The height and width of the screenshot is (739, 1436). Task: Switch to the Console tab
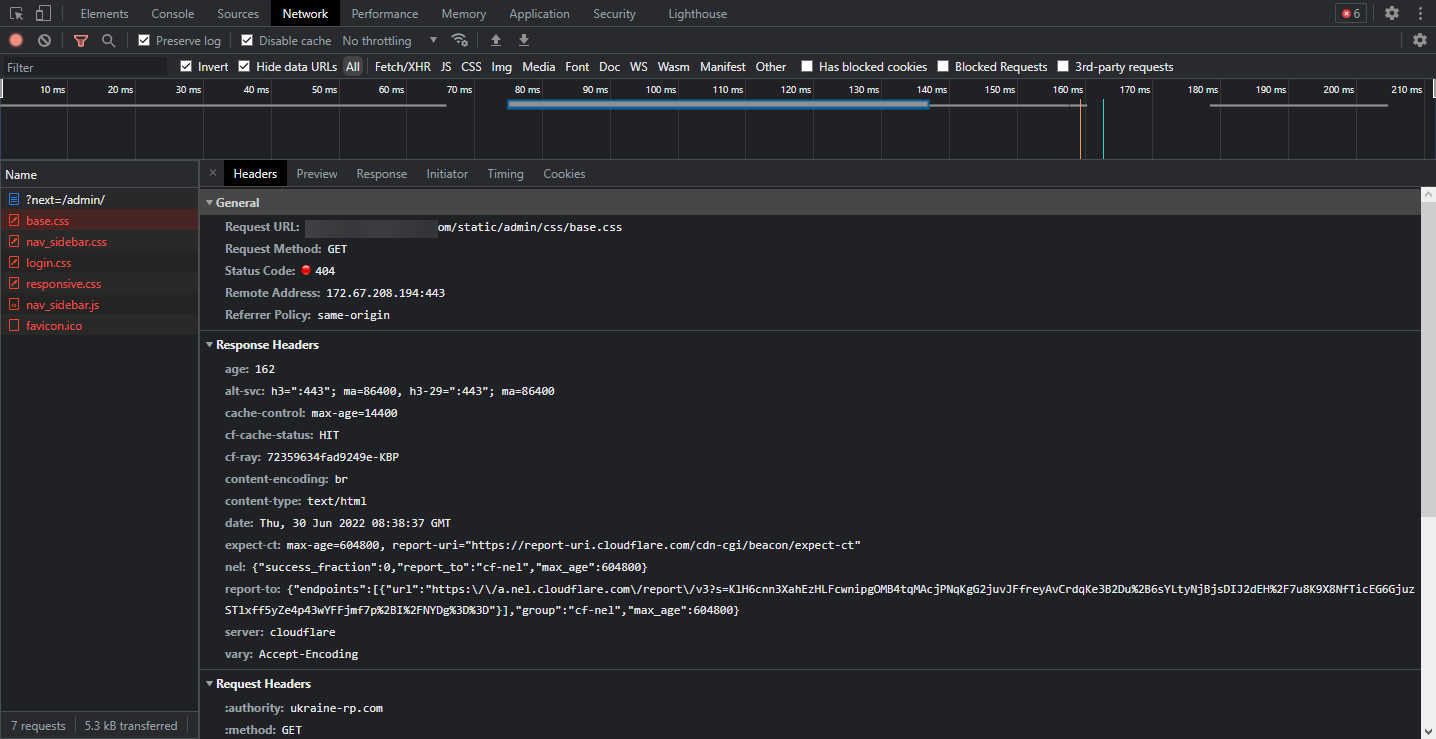tap(173, 14)
